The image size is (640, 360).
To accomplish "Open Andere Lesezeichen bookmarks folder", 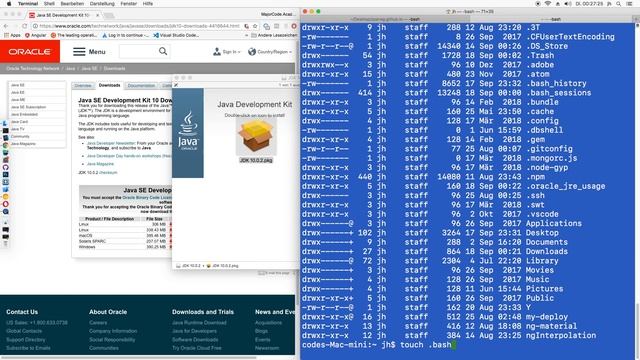I will pos(274,35).
